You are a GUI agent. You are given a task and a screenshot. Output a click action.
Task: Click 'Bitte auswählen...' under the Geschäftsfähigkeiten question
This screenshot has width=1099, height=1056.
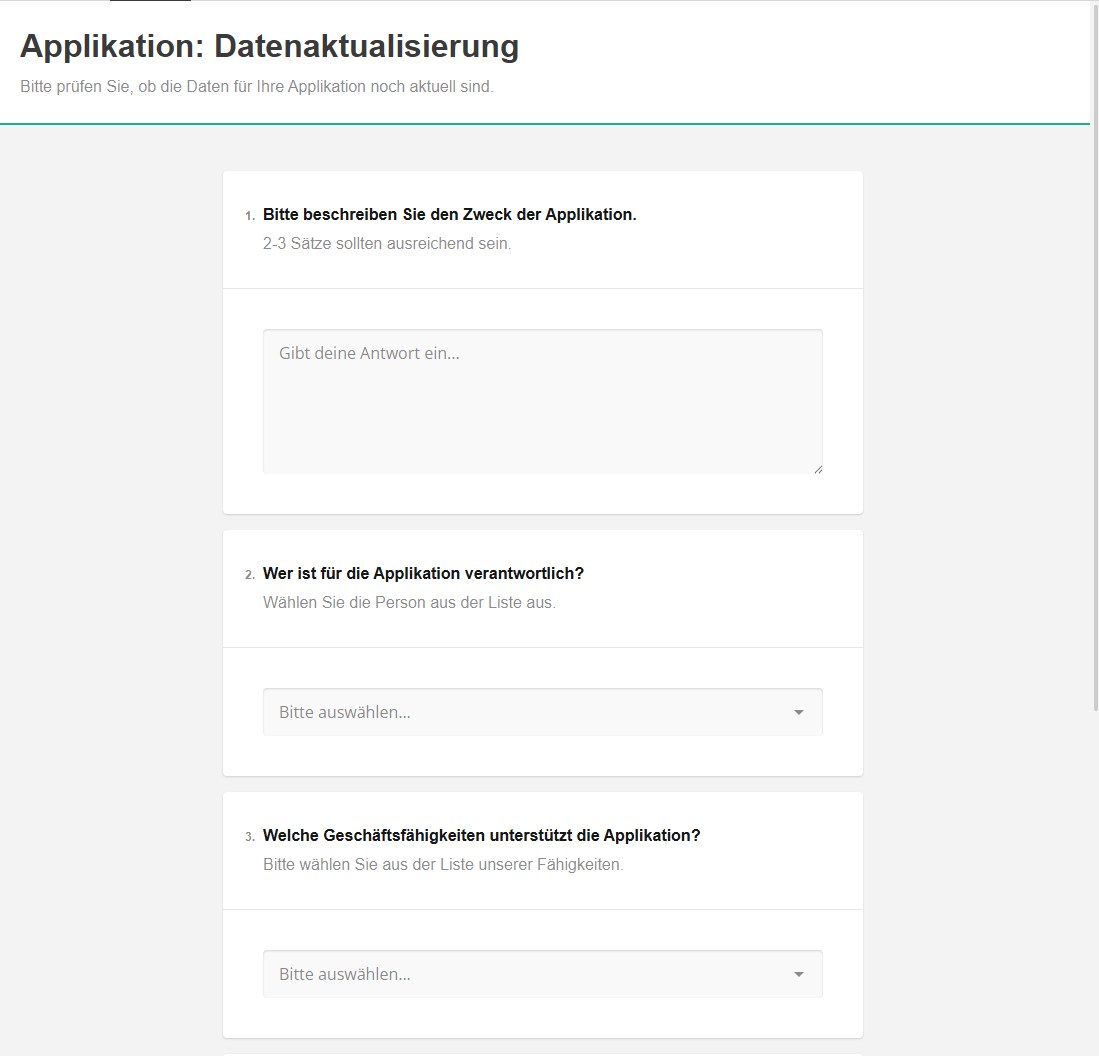click(x=345, y=974)
